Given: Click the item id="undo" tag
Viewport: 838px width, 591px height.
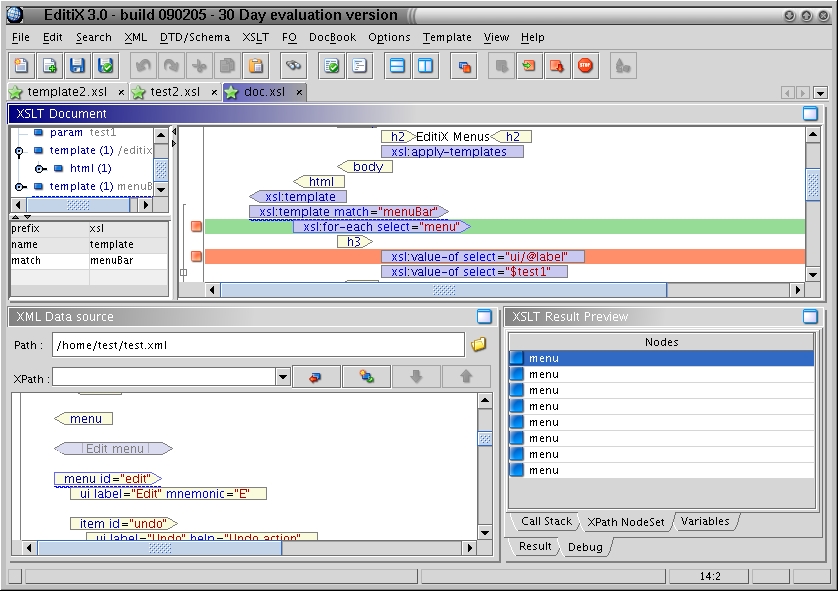Looking at the screenshot, I should tap(123, 524).
